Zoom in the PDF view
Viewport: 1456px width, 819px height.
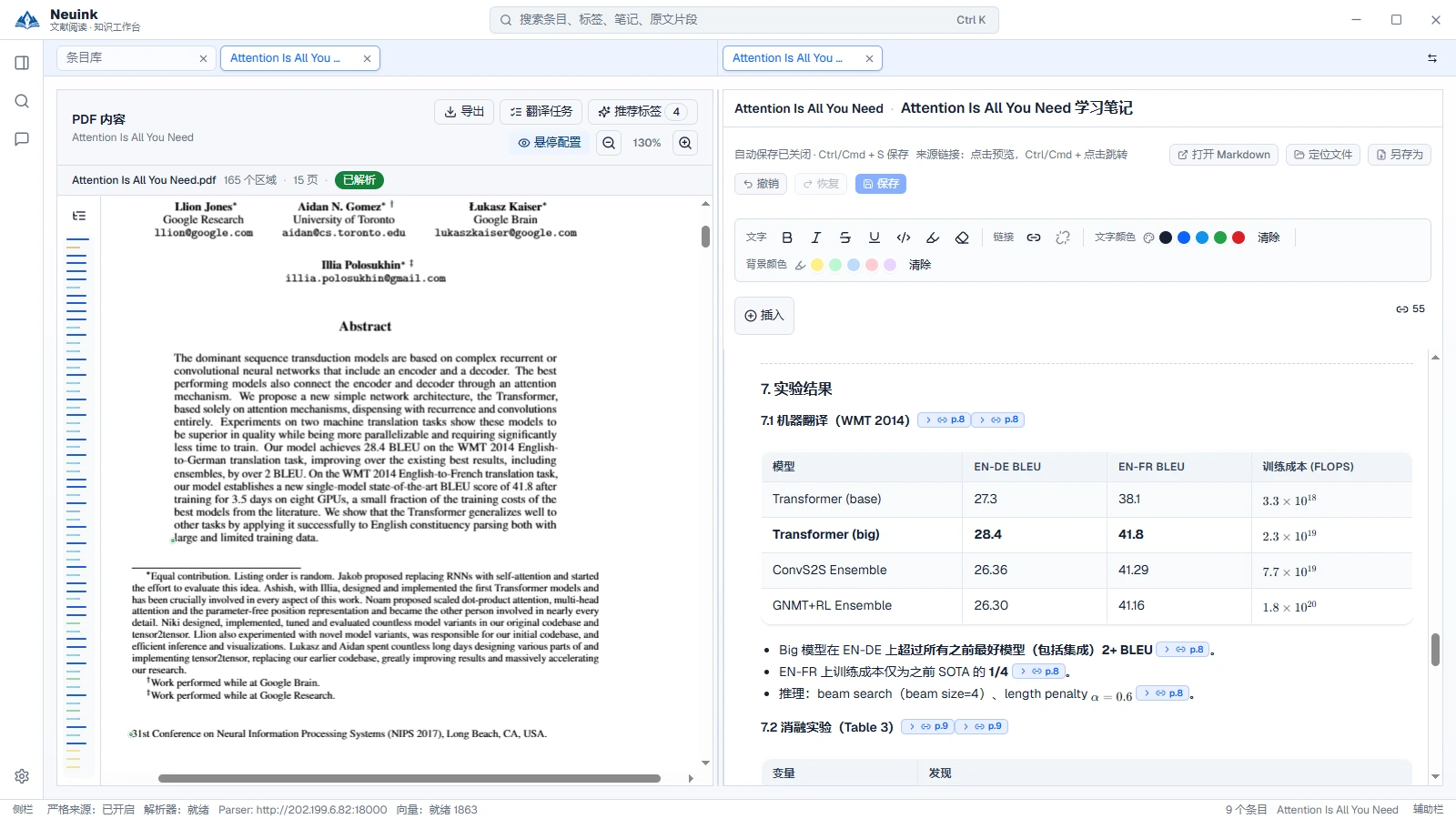(x=685, y=143)
